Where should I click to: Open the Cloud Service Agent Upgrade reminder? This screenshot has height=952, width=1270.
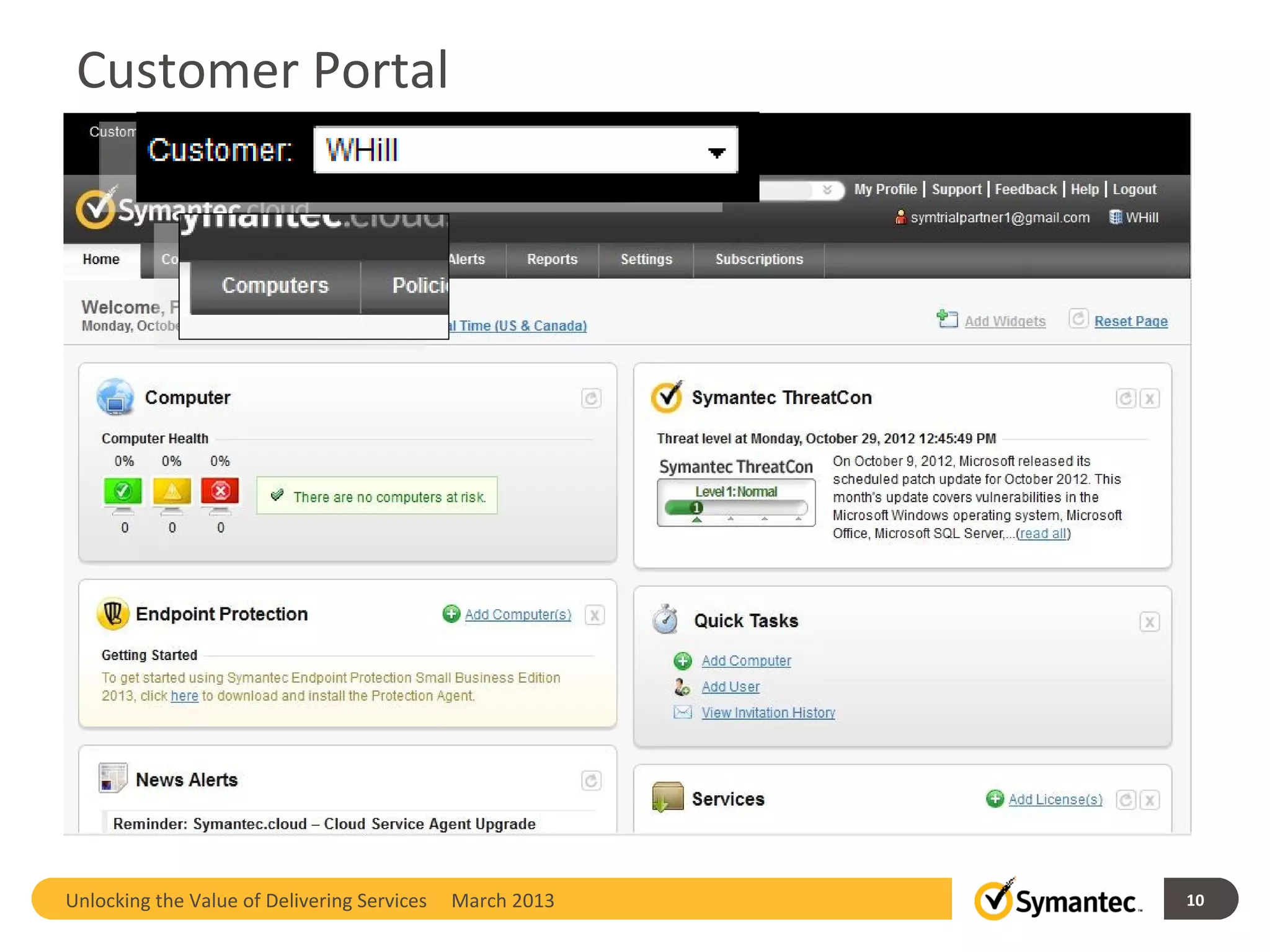324,824
